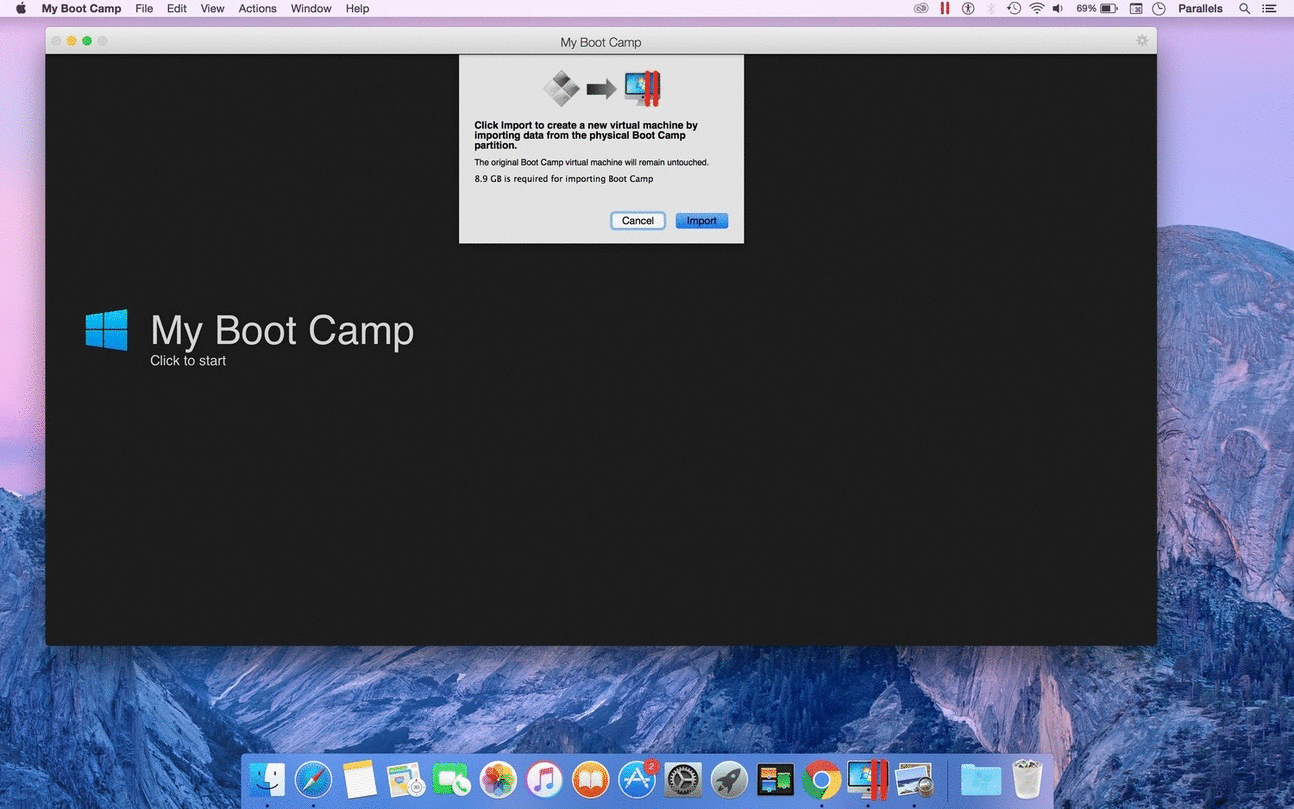Open Mission Control icon in Dock
Image resolution: width=1294 pixels, height=809 pixels.
[775, 780]
